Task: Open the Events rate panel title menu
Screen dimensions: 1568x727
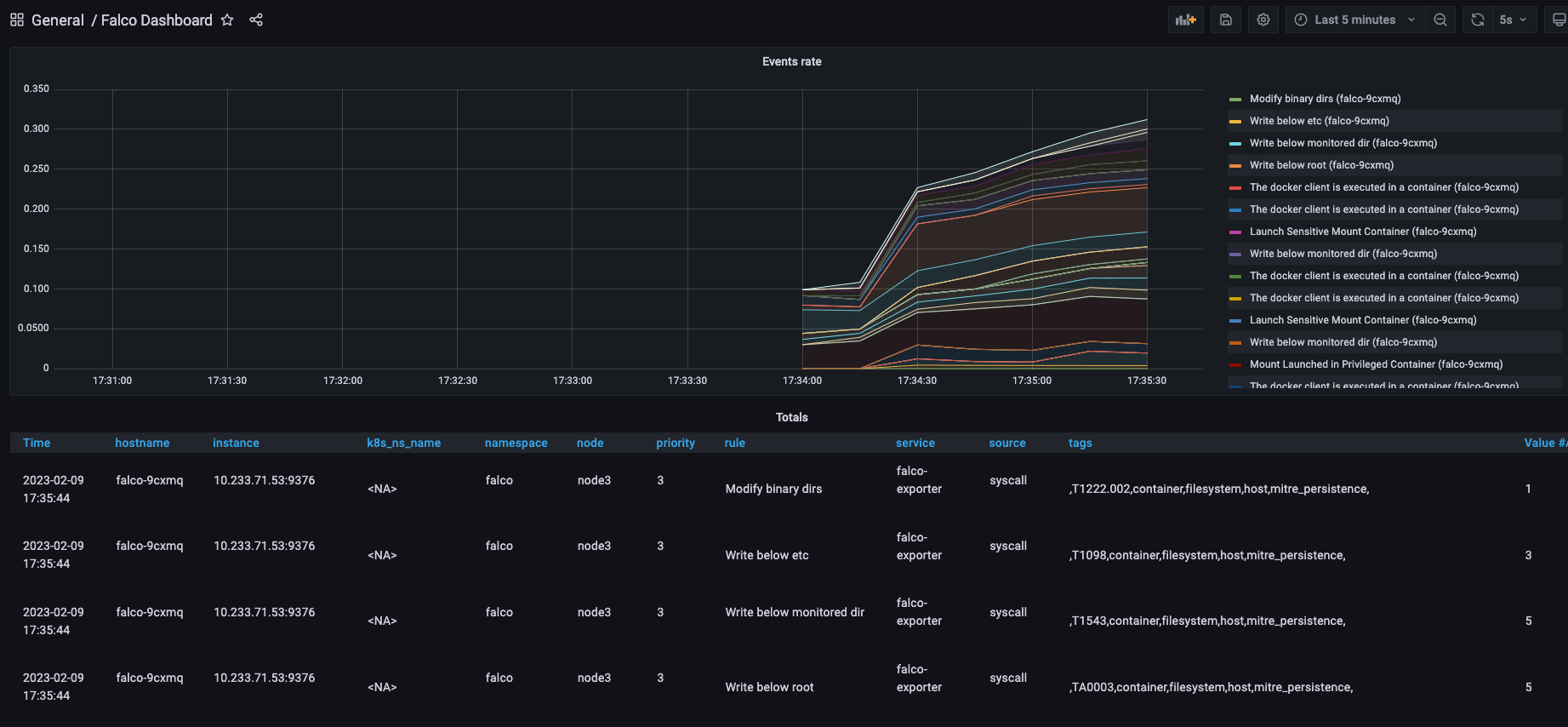Action: coord(791,61)
